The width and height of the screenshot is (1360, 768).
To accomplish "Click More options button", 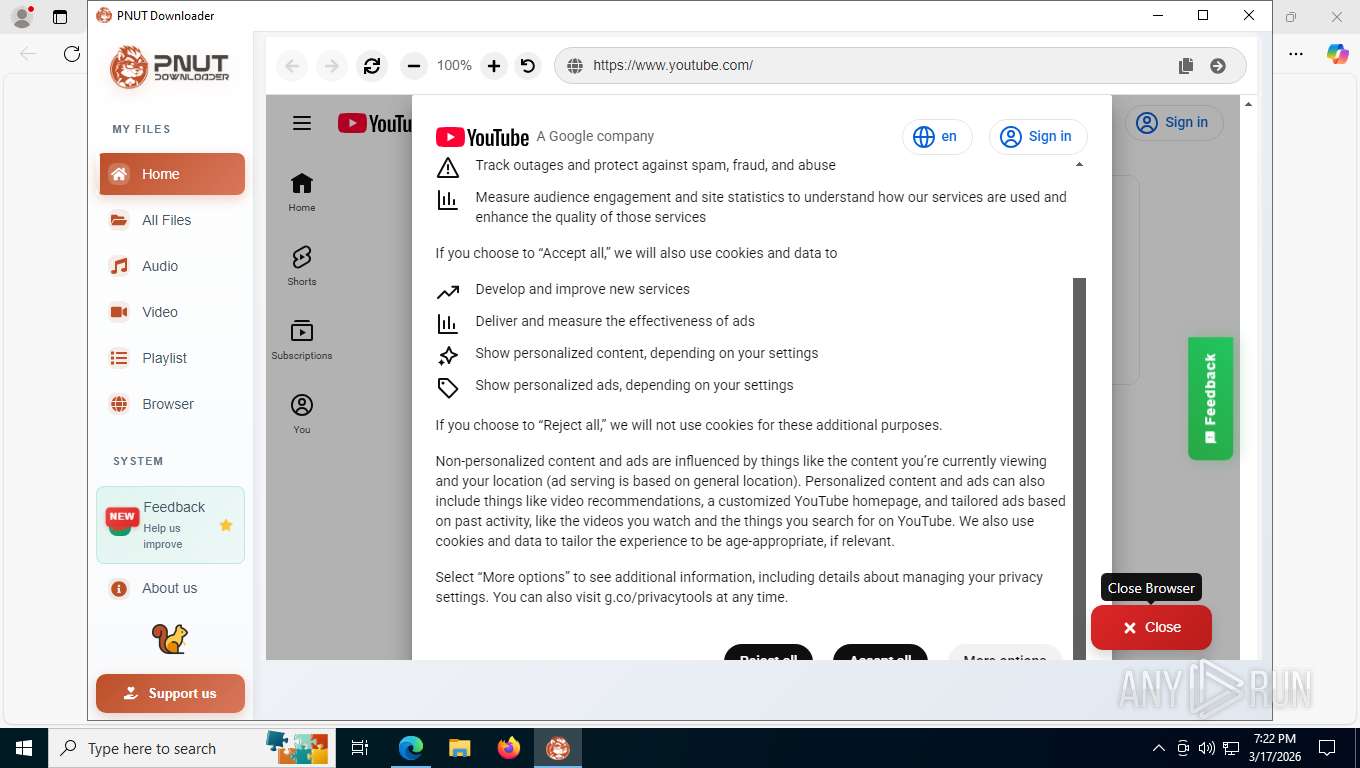I will point(1004,653).
